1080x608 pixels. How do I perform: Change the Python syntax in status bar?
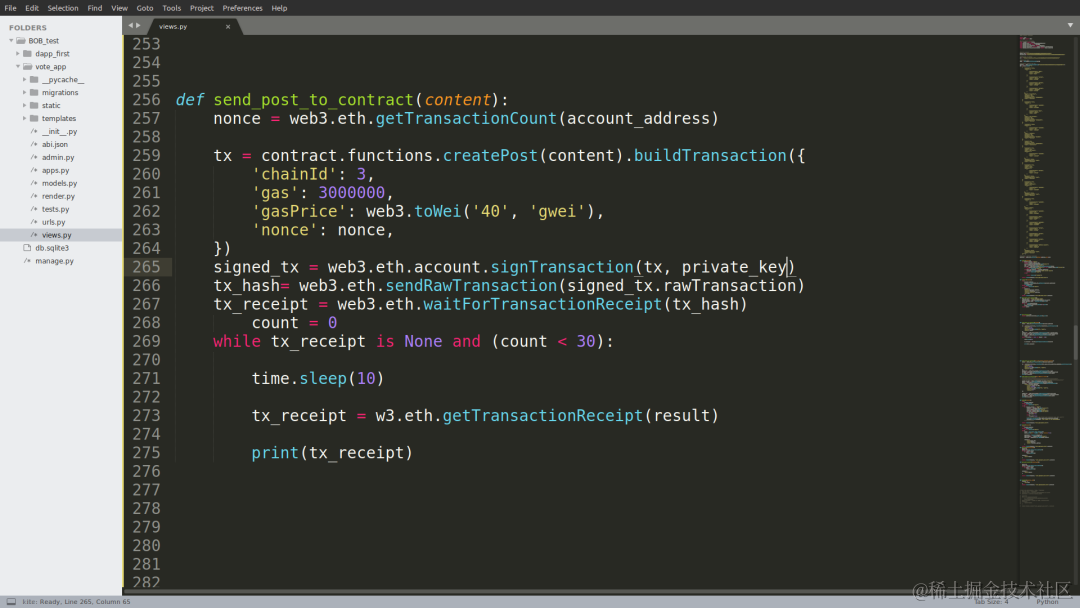[x=1047, y=602]
